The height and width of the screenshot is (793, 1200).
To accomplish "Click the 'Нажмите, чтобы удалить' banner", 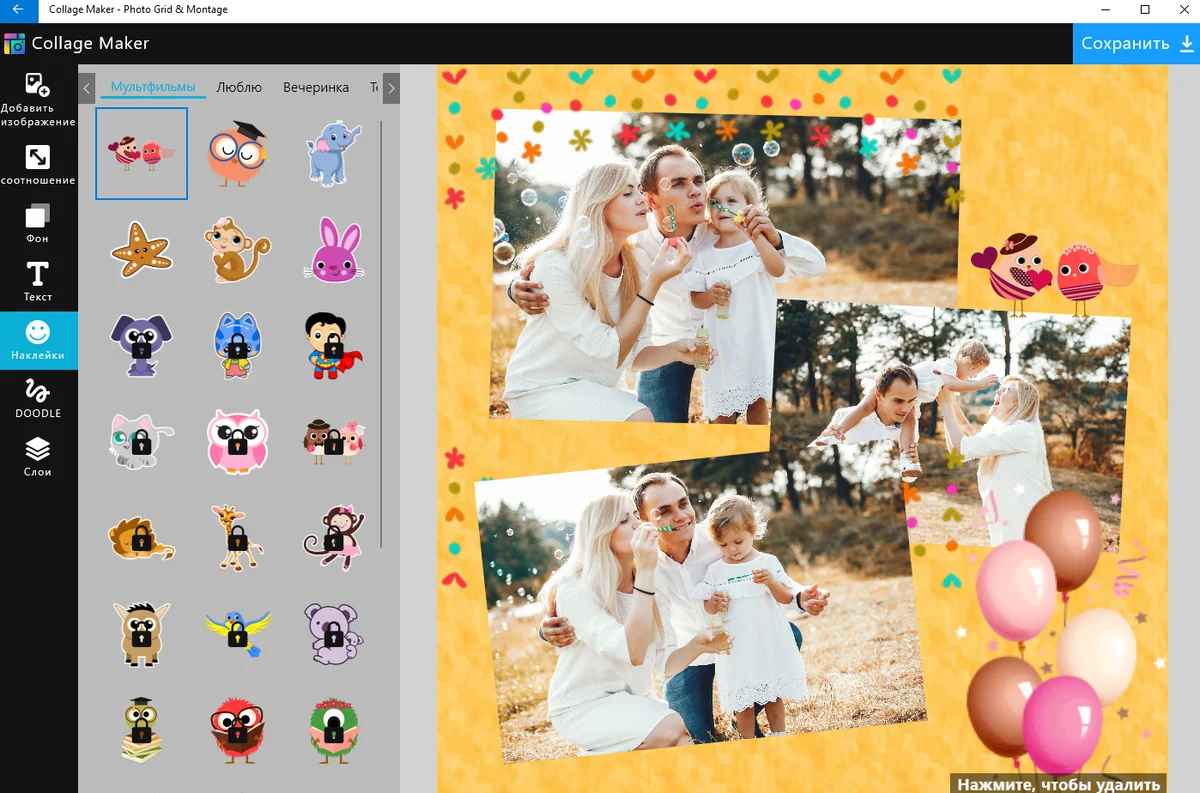I will click(1058, 784).
